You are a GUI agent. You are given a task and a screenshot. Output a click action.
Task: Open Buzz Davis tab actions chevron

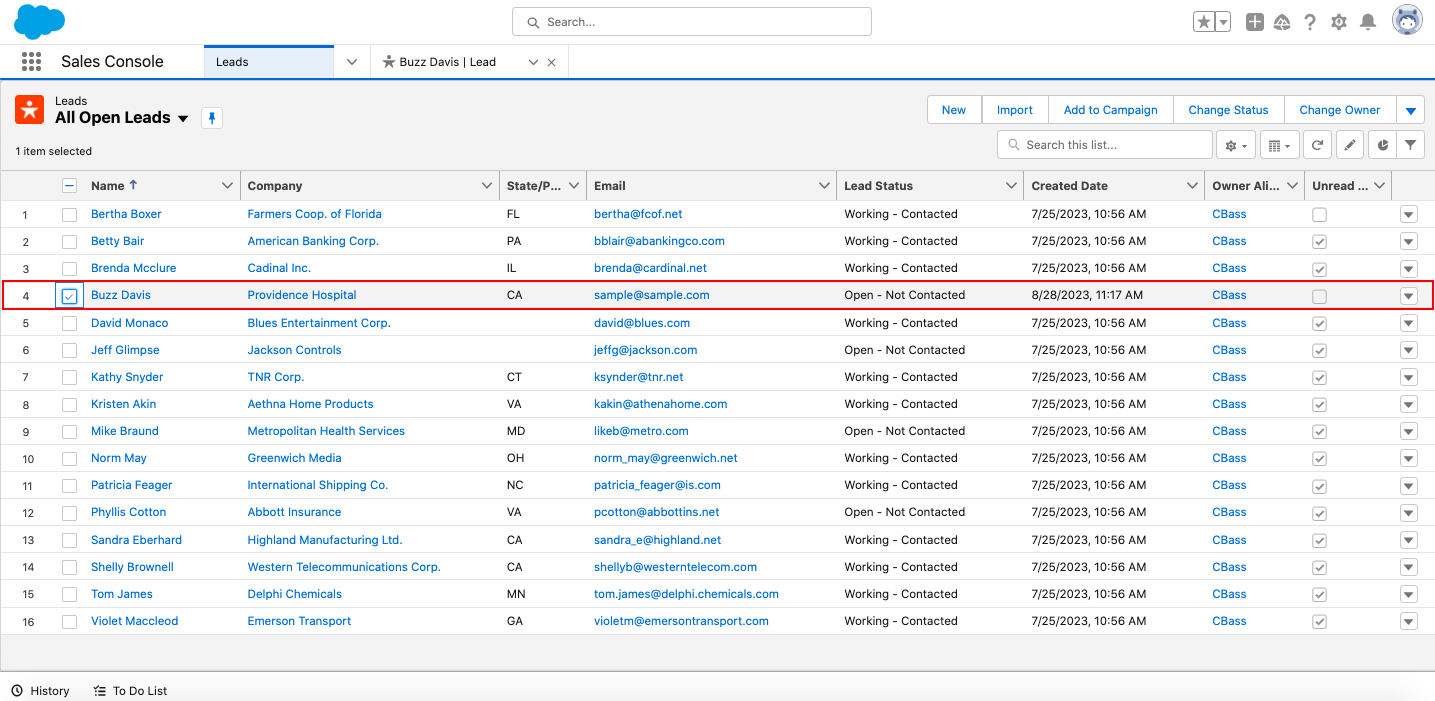pos(533,62)
